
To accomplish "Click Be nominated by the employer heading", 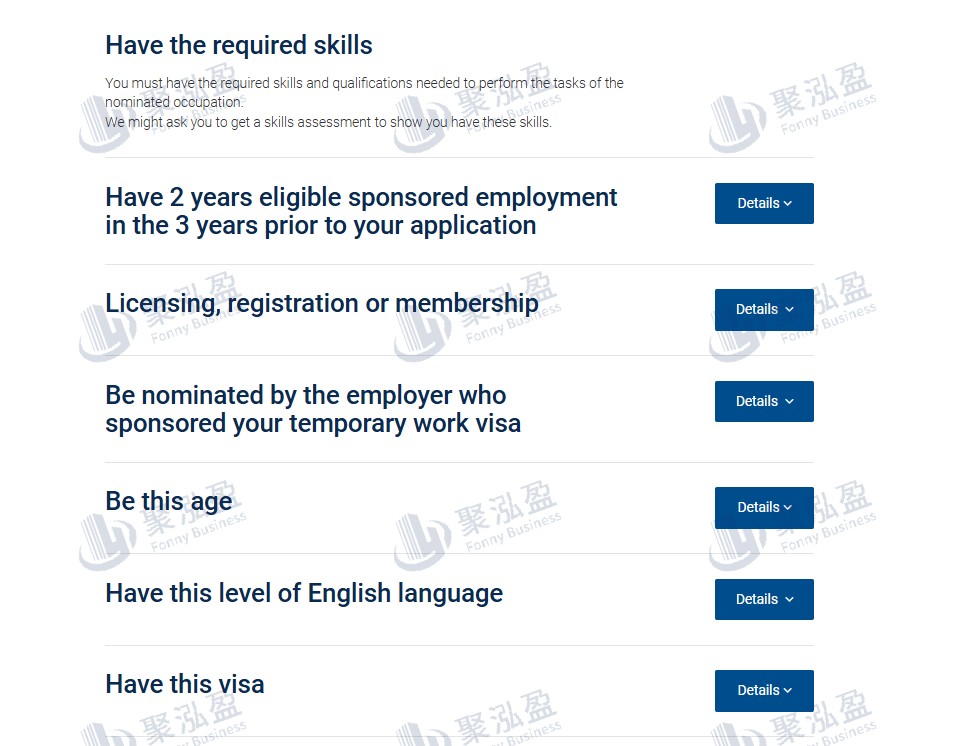I will coord(313,409).
